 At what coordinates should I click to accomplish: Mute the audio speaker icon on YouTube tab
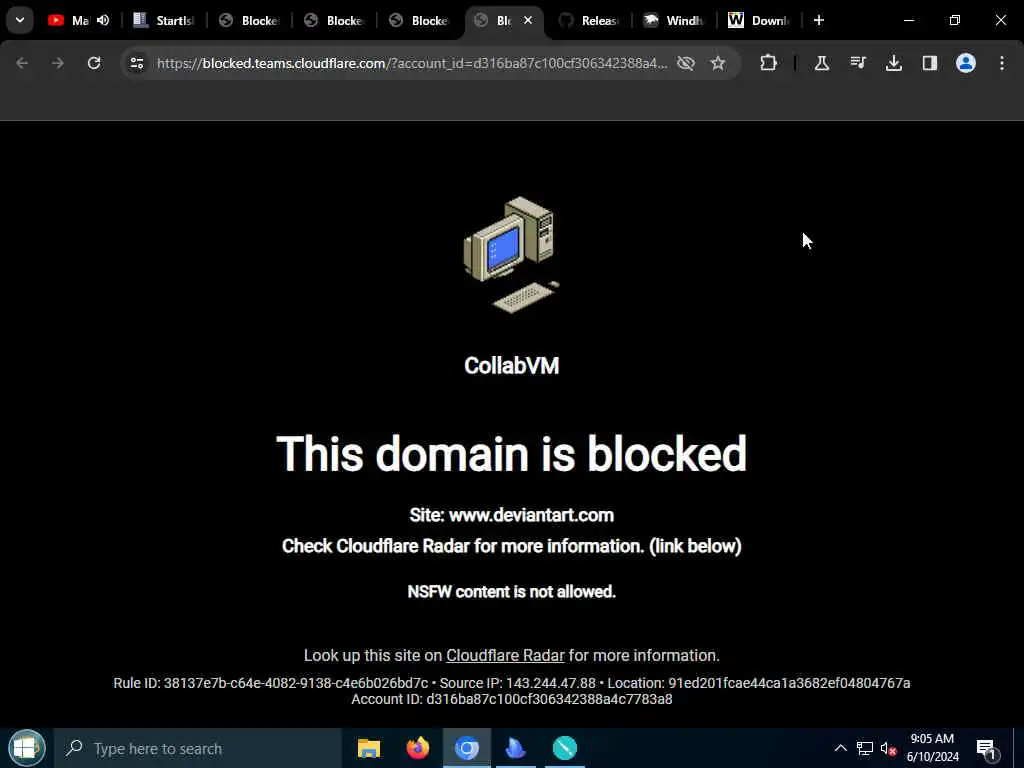pos(103,20)
